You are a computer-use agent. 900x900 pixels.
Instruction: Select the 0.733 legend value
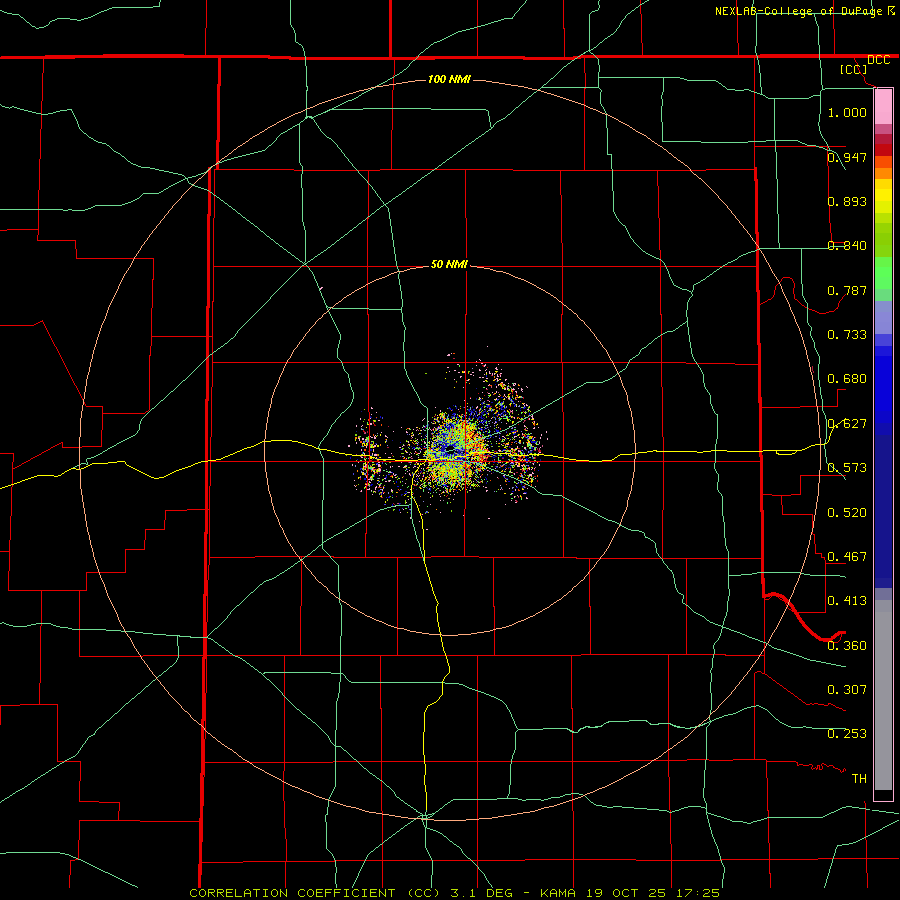(x=847, y=334)
